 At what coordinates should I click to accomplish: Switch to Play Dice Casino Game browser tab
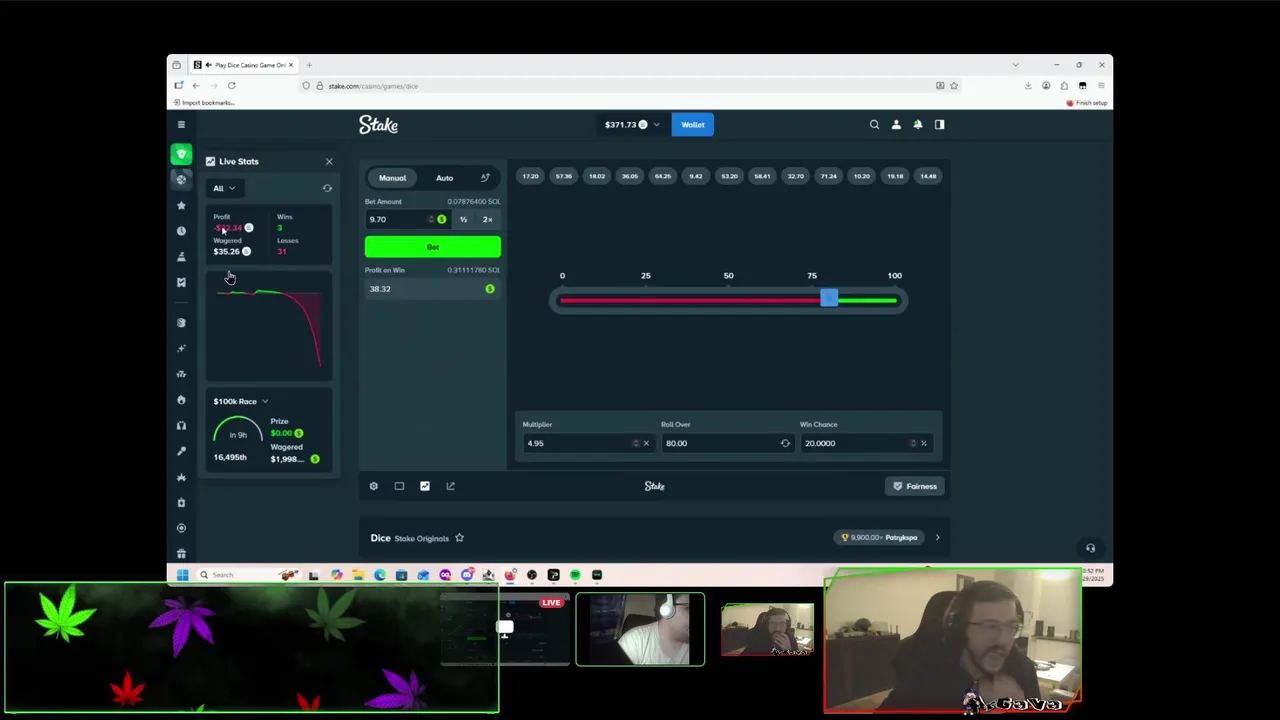(x=243, y=65)
